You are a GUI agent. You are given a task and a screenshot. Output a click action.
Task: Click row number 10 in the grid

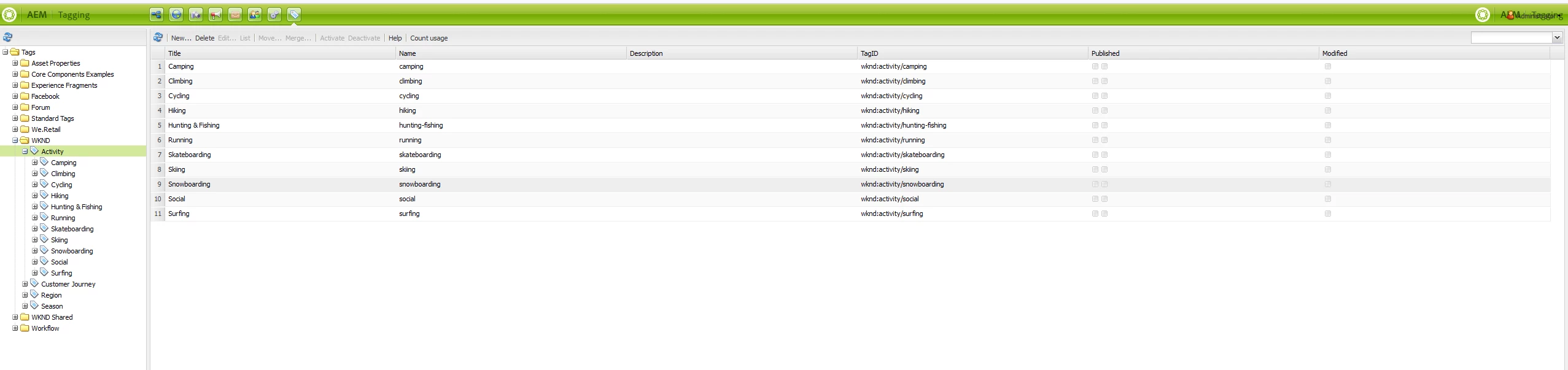158,199
